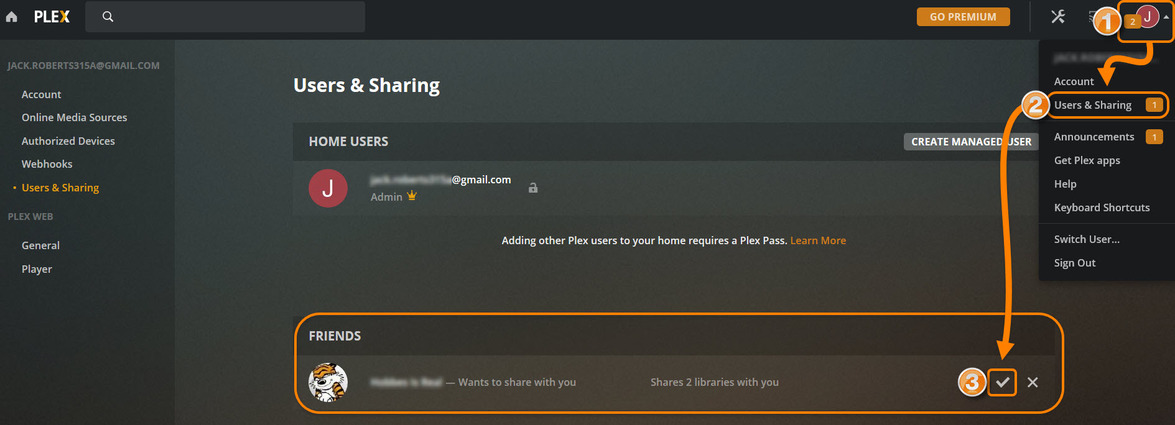Click the PLEX WEB sidebar header

pos(30,217)
